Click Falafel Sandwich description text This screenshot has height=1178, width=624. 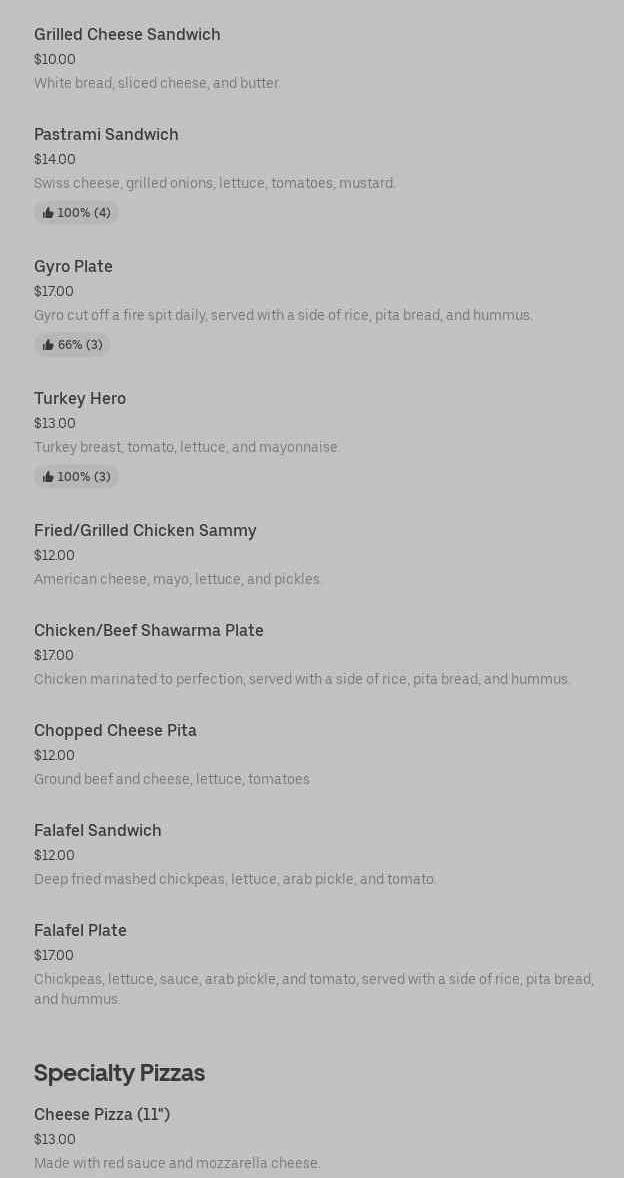[235, 879]
